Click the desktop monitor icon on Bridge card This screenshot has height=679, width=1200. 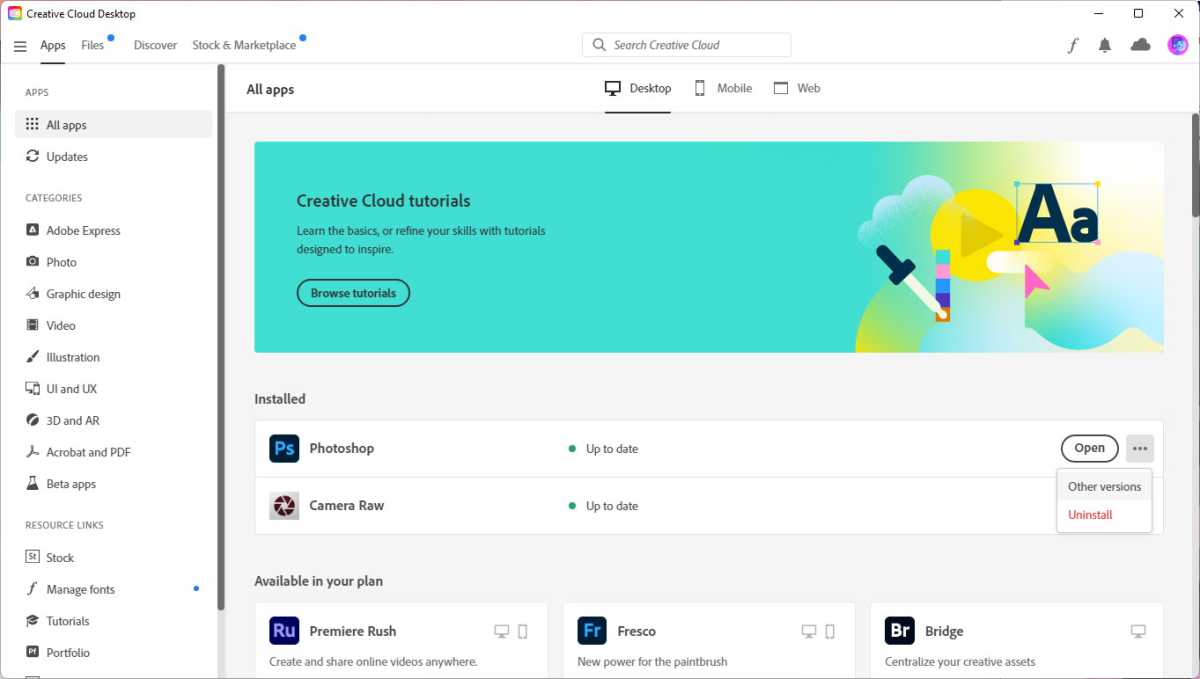pos(1138,631)
